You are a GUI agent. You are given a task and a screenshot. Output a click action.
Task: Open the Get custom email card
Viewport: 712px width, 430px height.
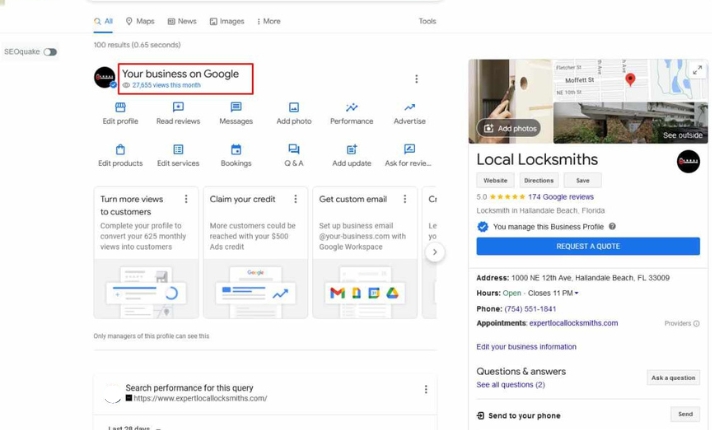tap(365, 252)
